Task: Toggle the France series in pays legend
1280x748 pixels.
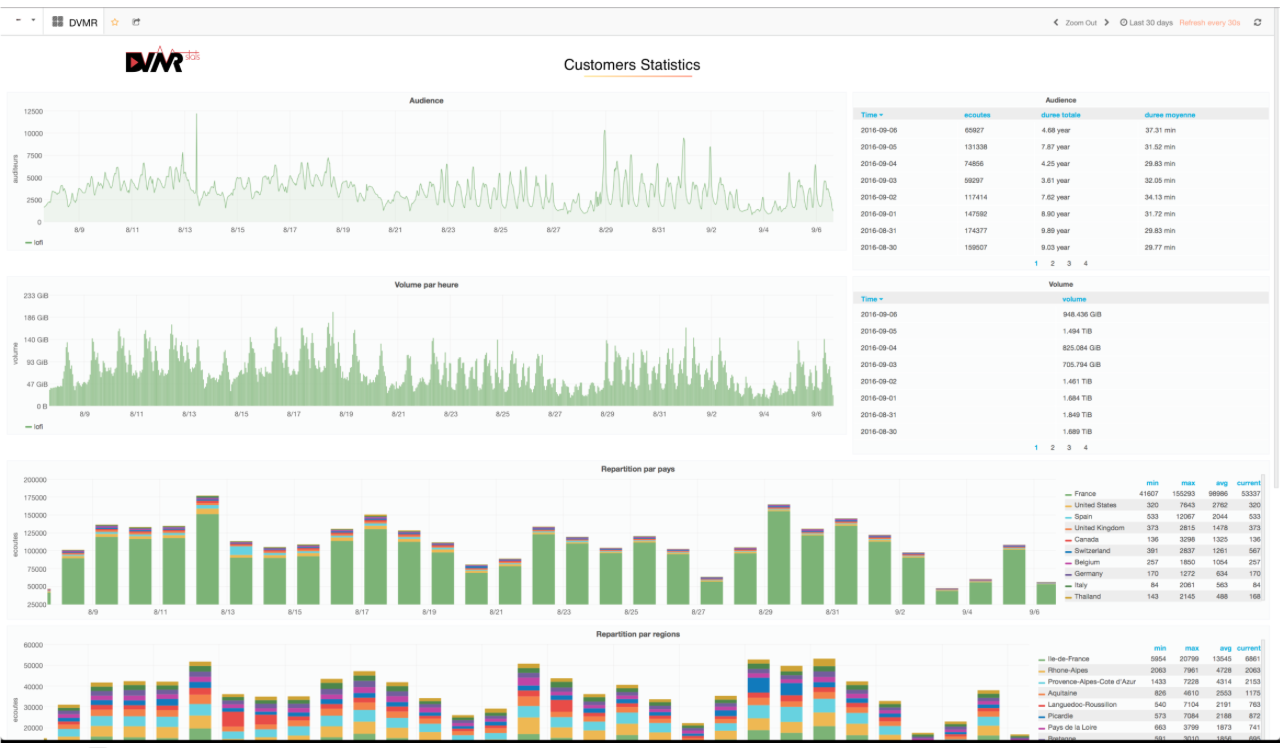Action: point(1084,494)
